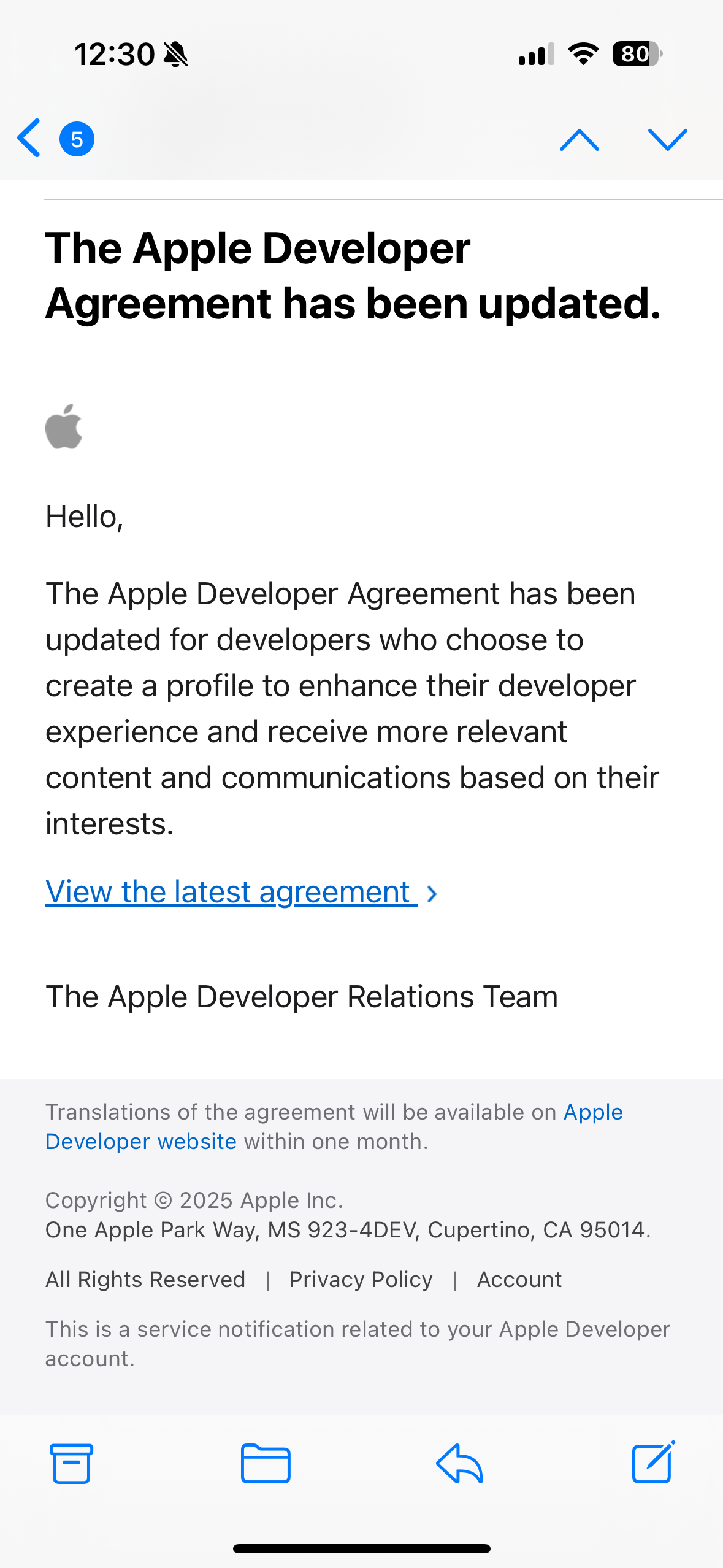Tap the email subject heading
The image size is (723, 1568).
[x=353, y=275]
